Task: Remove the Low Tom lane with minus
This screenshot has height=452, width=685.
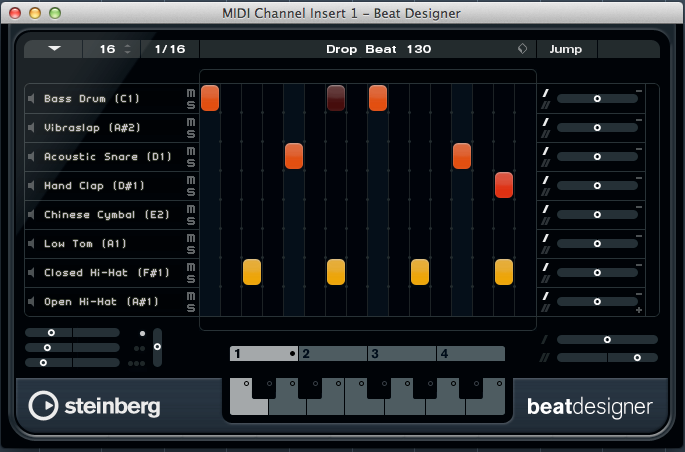Action: (x=639, y=236)
